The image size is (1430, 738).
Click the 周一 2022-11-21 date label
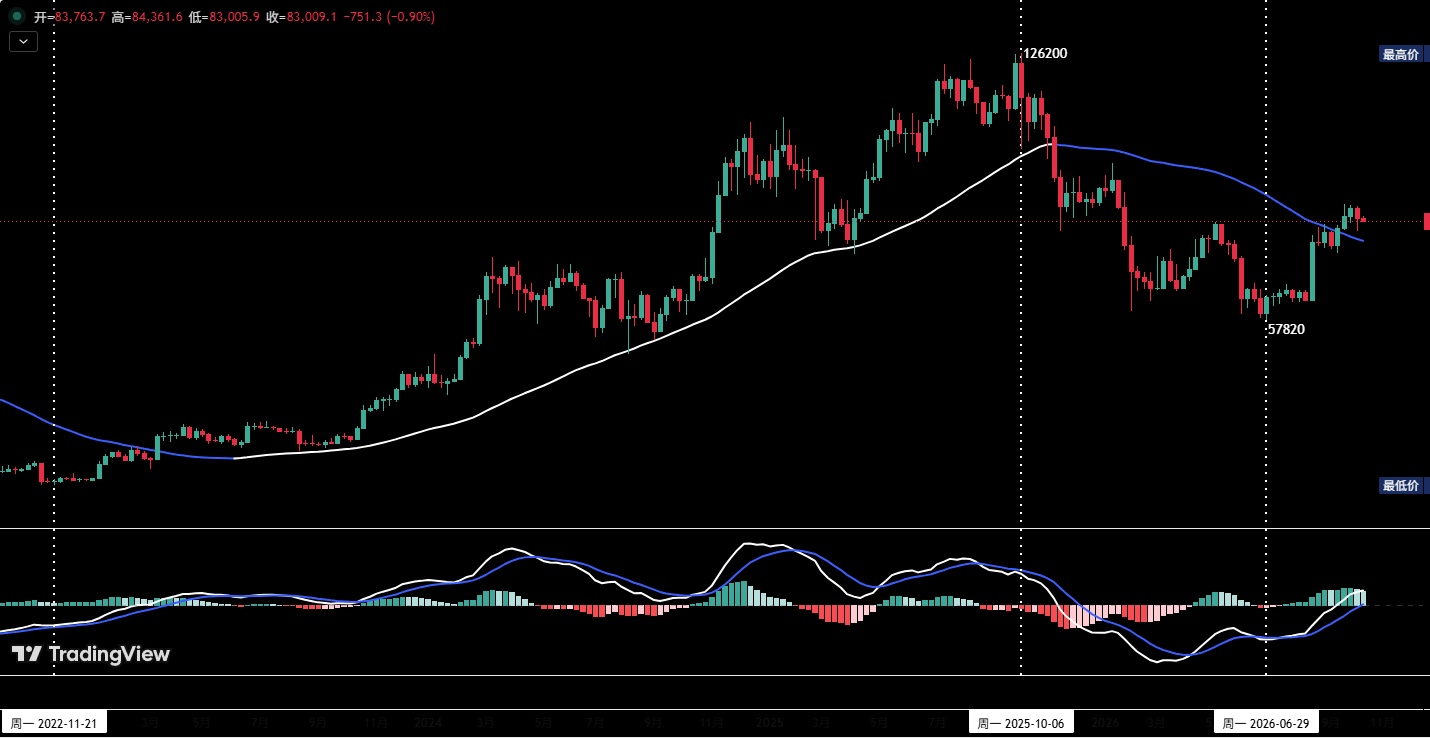tap(54, 722)
